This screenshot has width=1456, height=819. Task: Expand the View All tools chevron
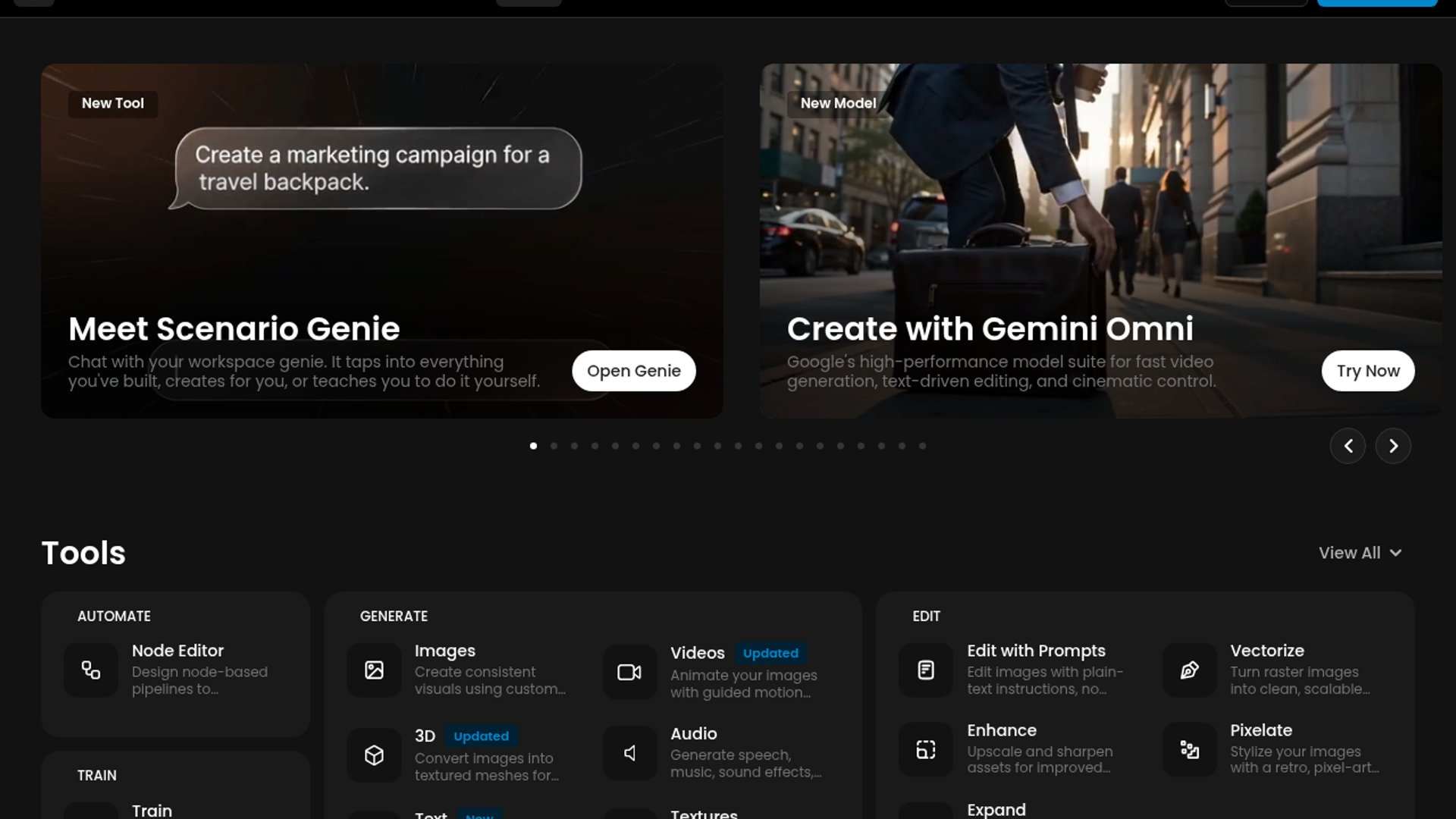[x=1395, y=553]
